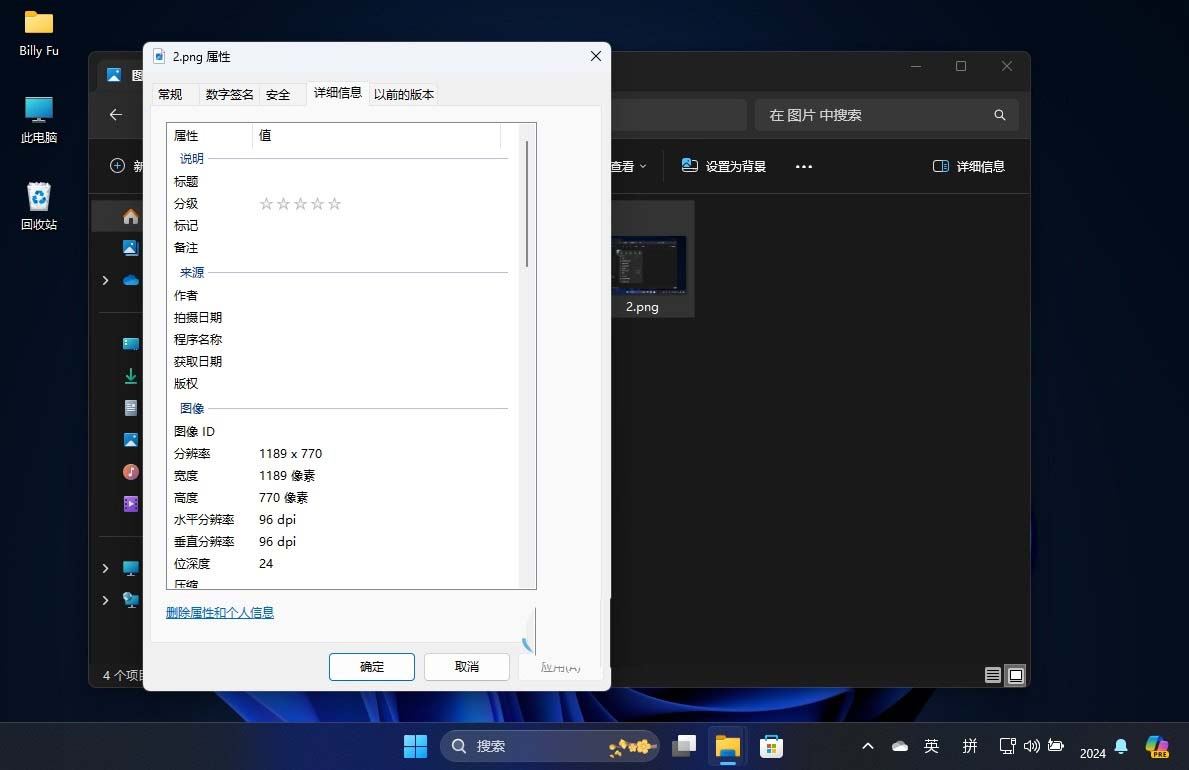Toggle the large icons view button
This screenshot has height=770, width=1189.
[1016, 675]
